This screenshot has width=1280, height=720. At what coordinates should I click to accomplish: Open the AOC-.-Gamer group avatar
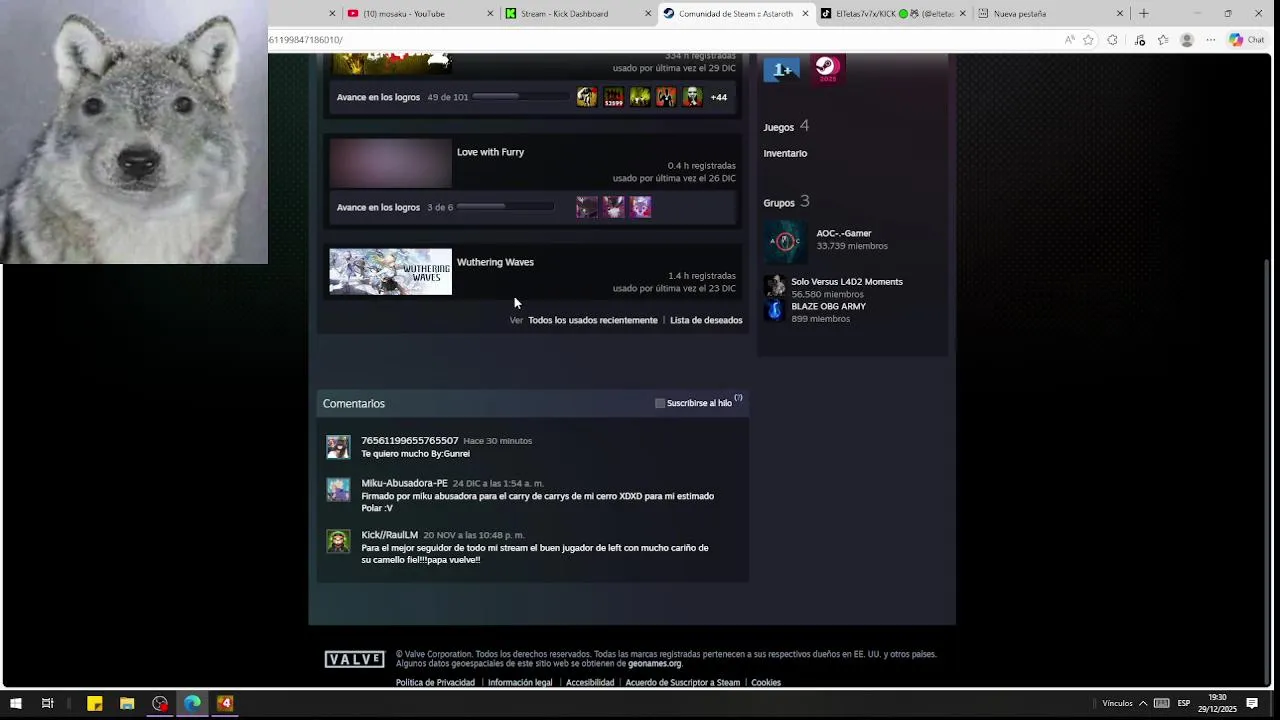click(785, 241)
